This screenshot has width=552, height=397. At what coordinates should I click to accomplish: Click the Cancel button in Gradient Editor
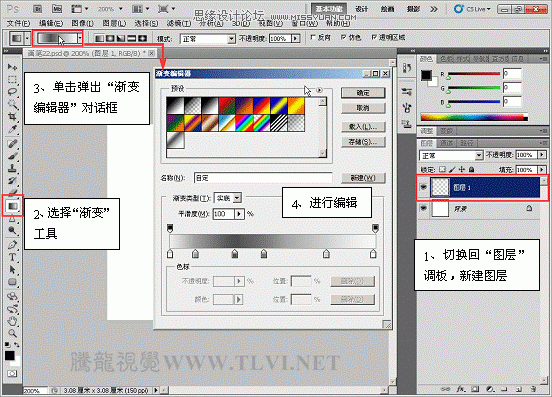pos(363,108)
